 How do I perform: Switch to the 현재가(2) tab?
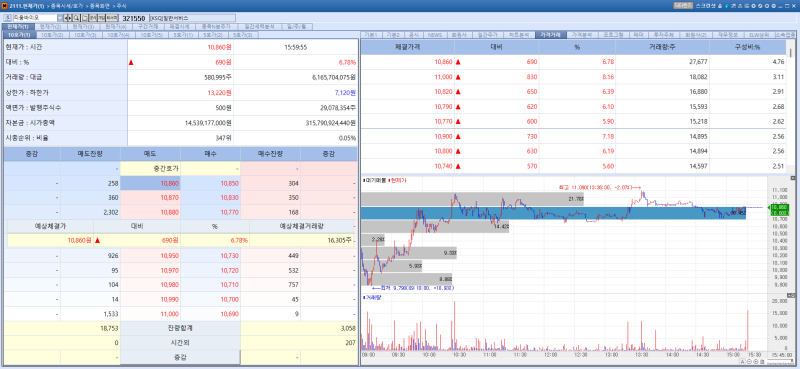(x=50, y=26)
